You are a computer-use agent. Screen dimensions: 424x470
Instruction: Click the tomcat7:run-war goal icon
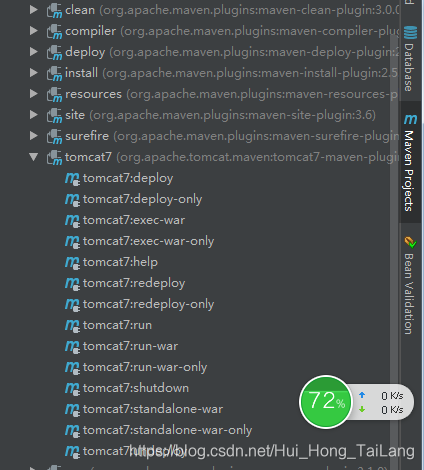coord(72,347)
